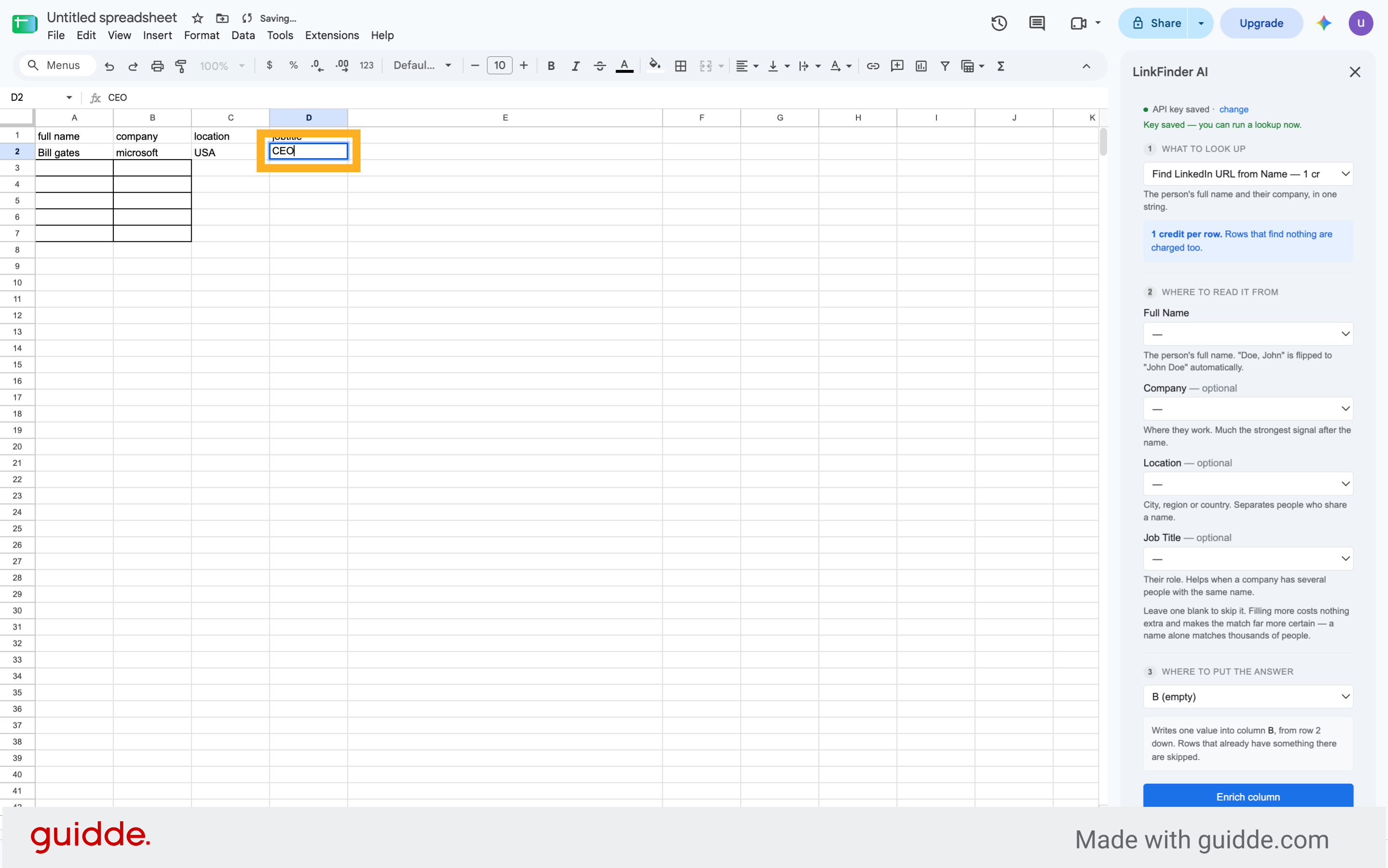Insert a chart
Image resolution: width=1388 pixels, height=868 pixels.
pyautogui.click(x=921, y=66)
